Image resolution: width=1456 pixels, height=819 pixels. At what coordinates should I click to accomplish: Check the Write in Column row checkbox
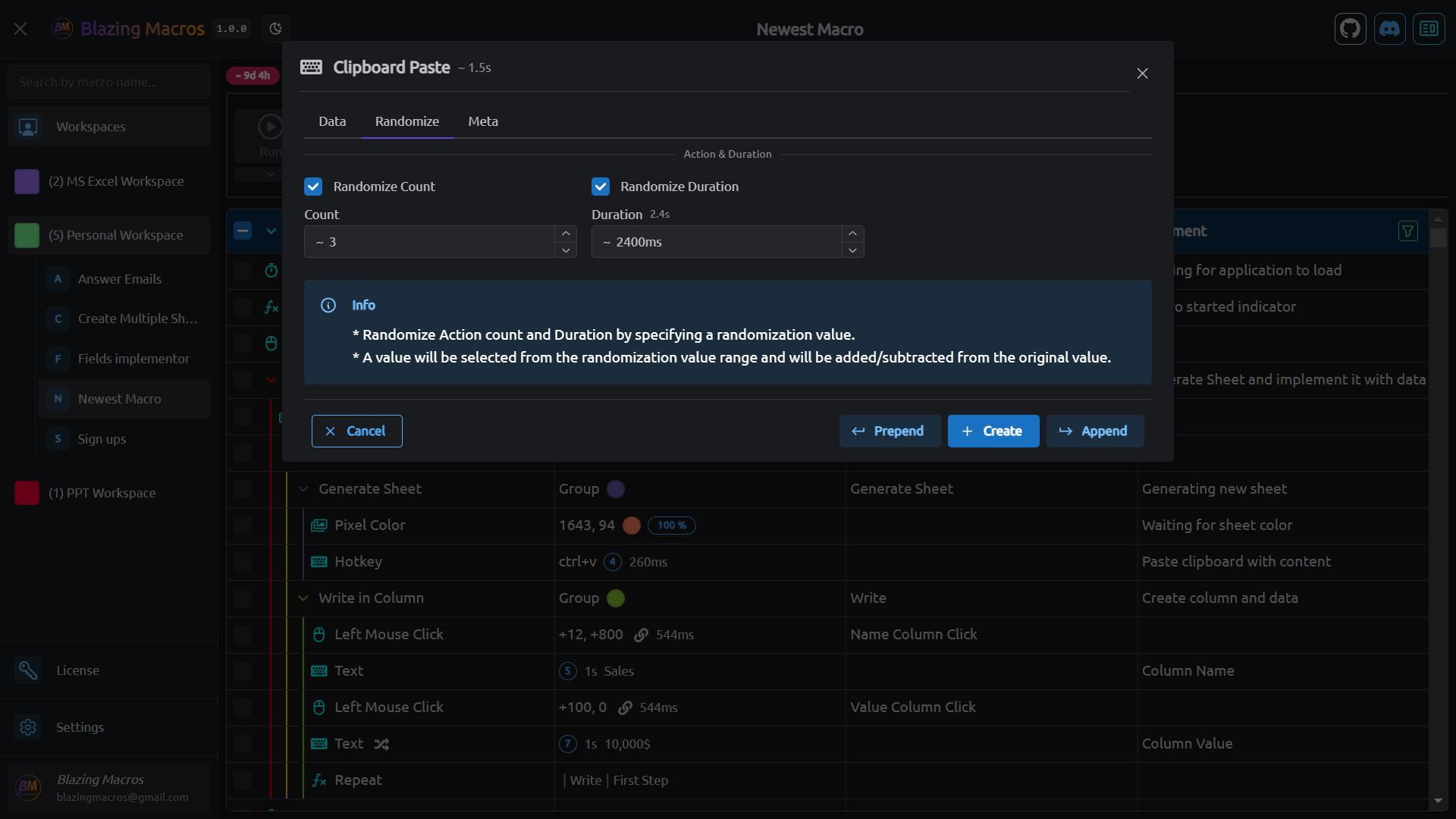tap(243, 598)
